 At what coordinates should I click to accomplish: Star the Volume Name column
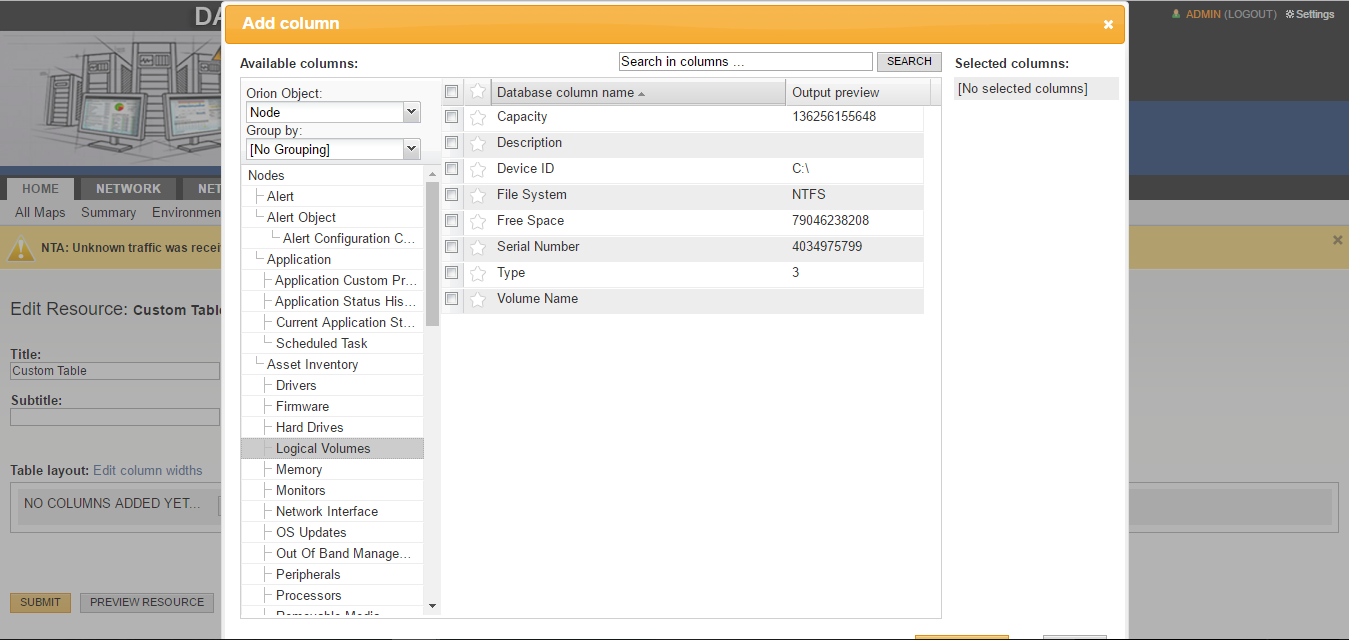478,299
